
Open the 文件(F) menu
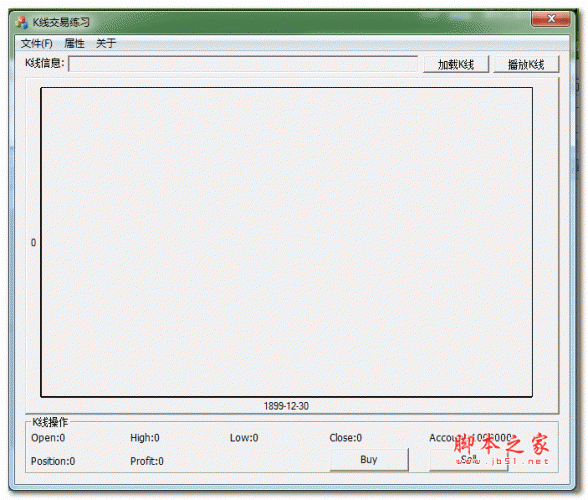pos(36,44)
